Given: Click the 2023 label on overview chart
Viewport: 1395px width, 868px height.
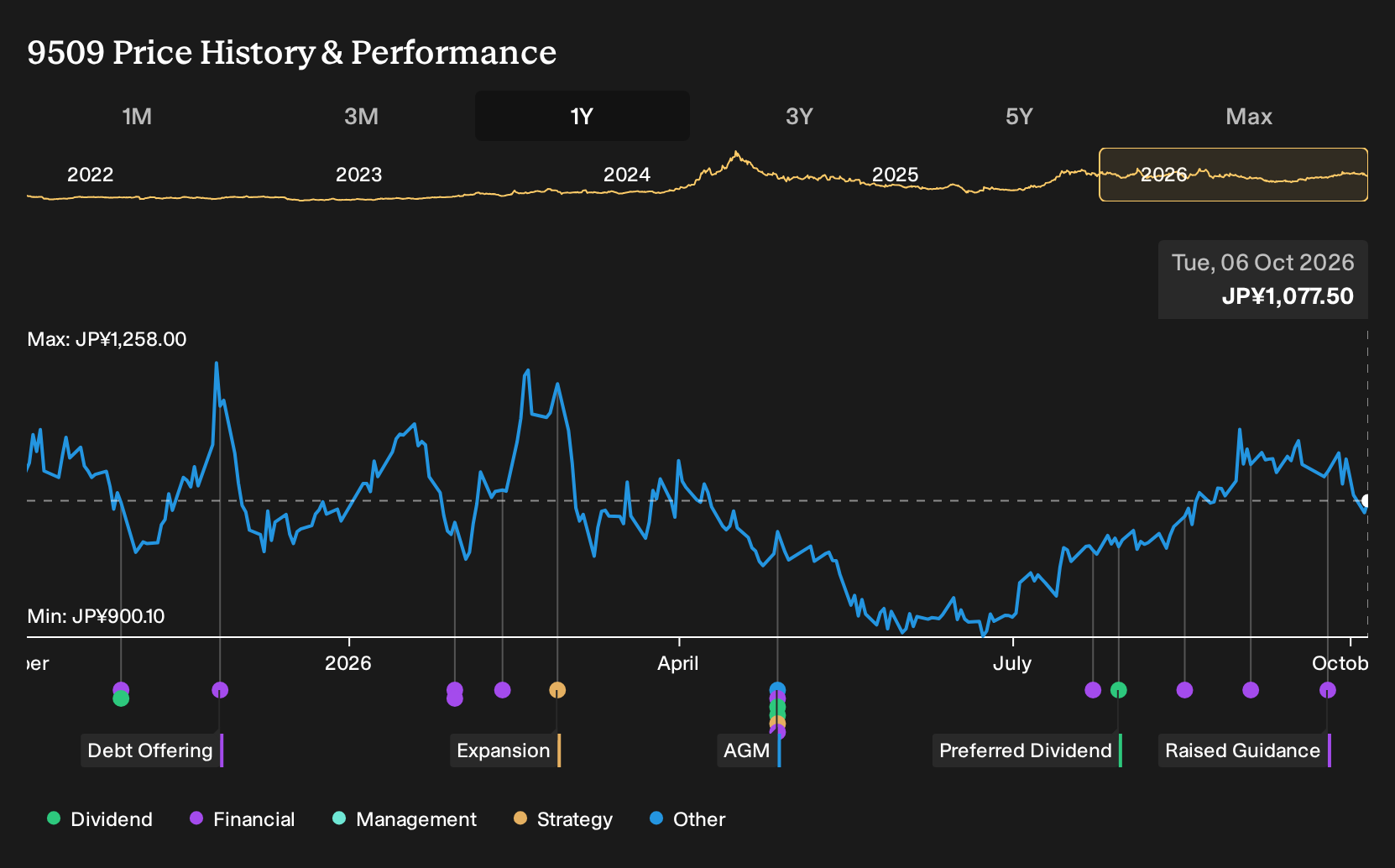Looking at the screenshot, I should [358, 175].
